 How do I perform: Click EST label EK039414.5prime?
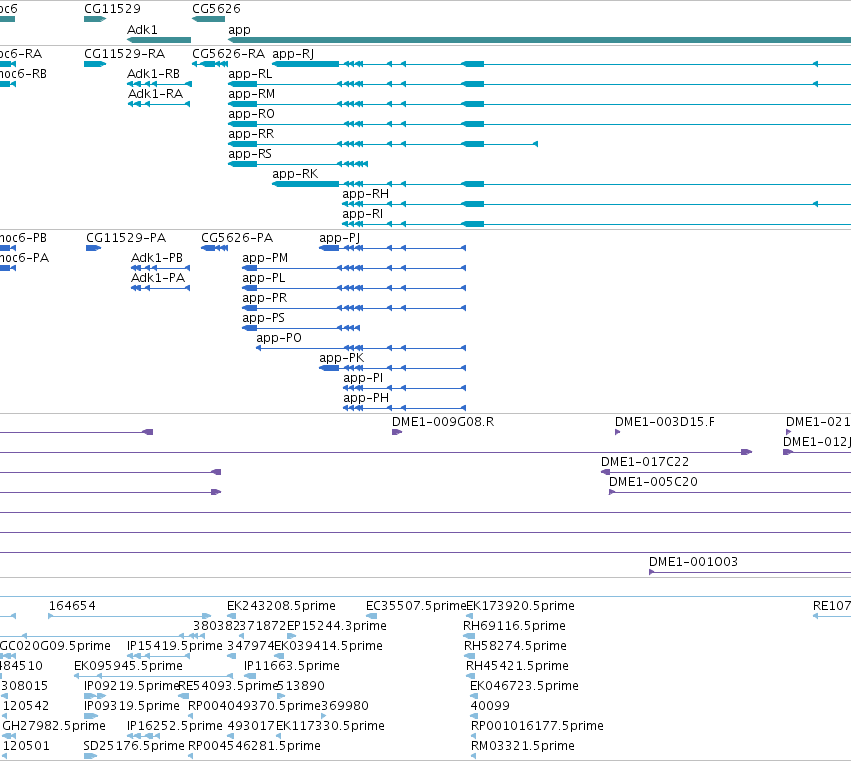pos(328,646)
